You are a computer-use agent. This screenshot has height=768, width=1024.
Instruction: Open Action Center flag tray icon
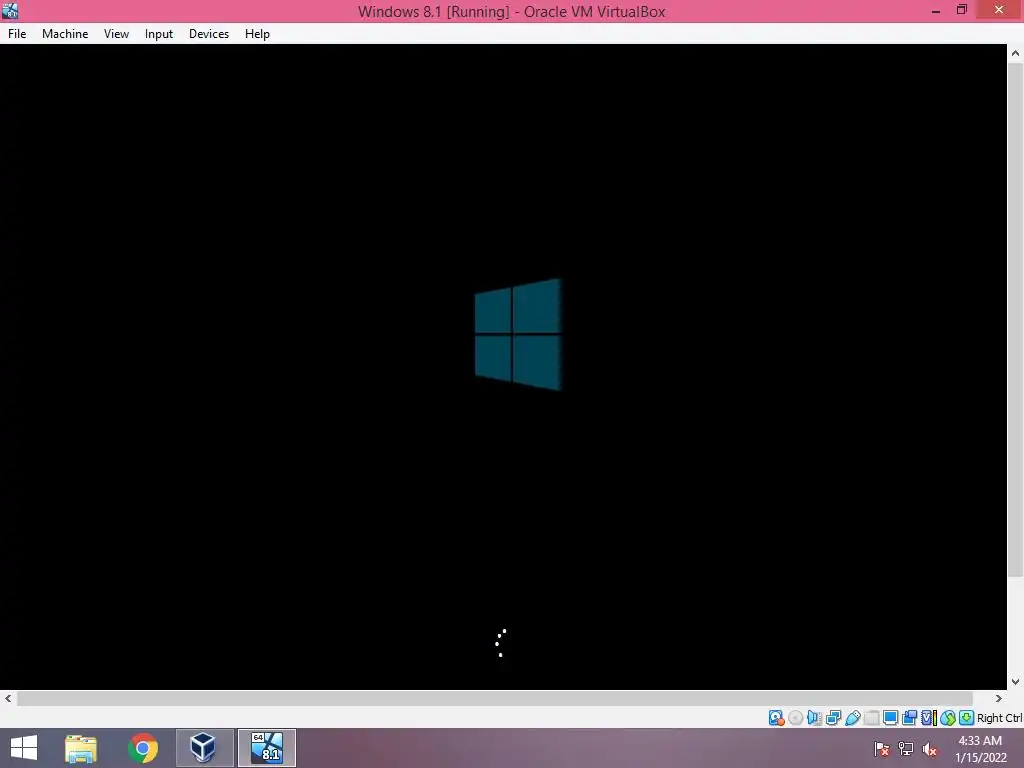[882, 748]
